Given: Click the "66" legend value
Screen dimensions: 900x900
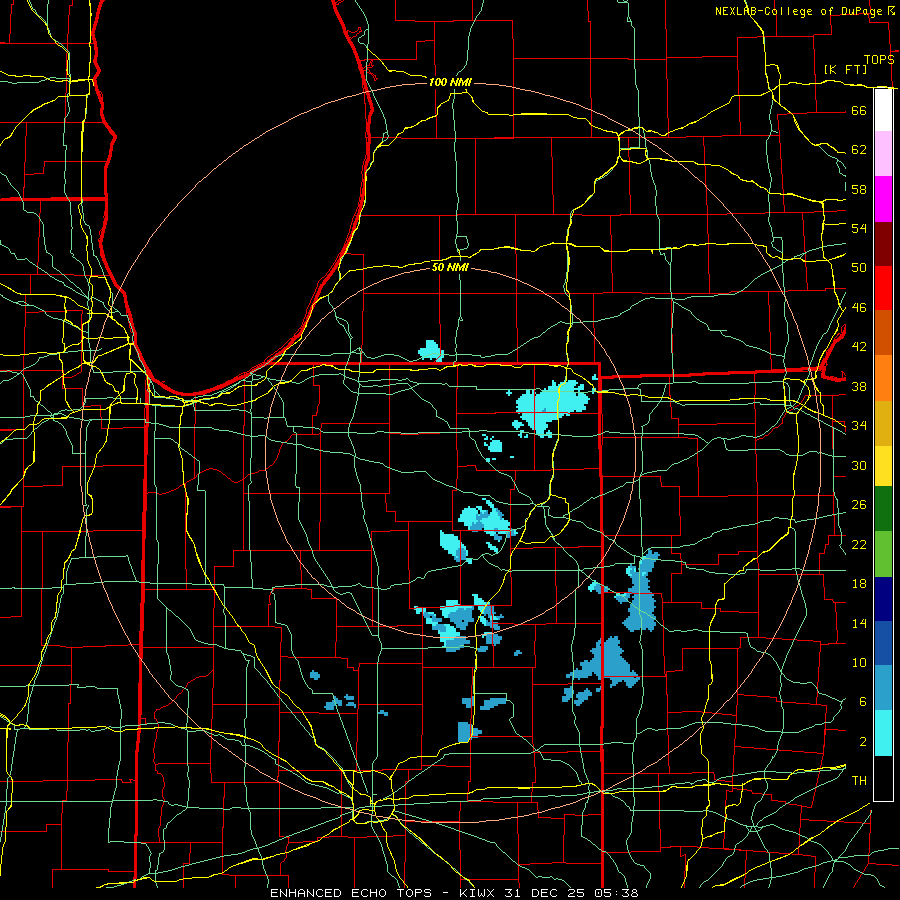Looking at the screenshot, I should tap(859, 111).
